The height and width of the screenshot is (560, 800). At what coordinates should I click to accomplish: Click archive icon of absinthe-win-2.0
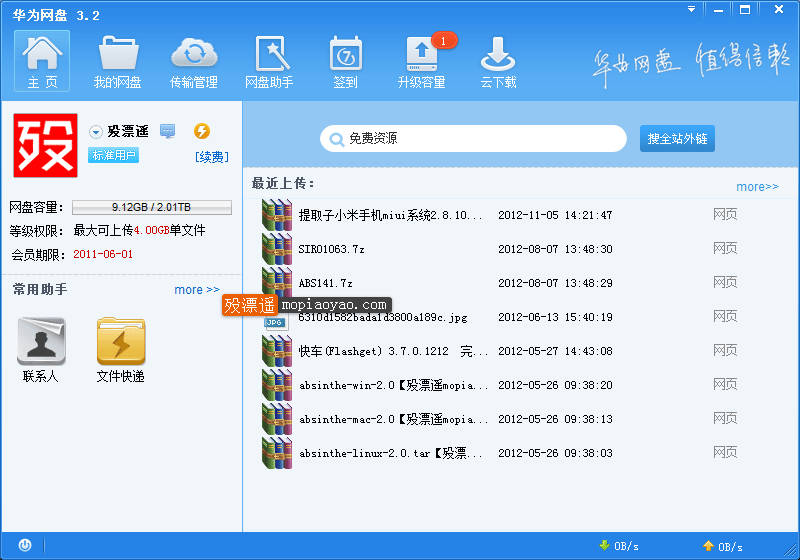277,385
